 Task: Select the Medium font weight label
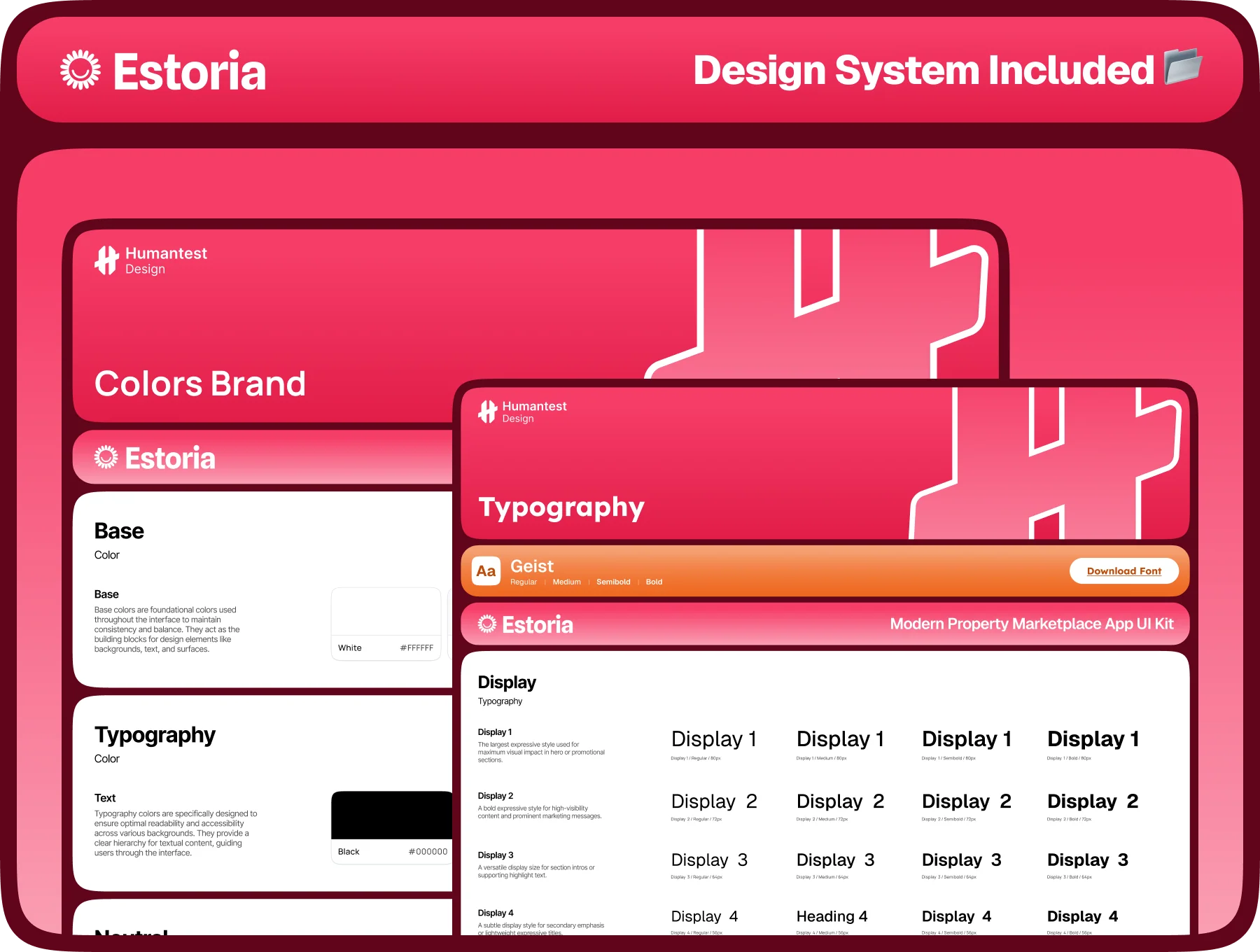coord(566,582)
